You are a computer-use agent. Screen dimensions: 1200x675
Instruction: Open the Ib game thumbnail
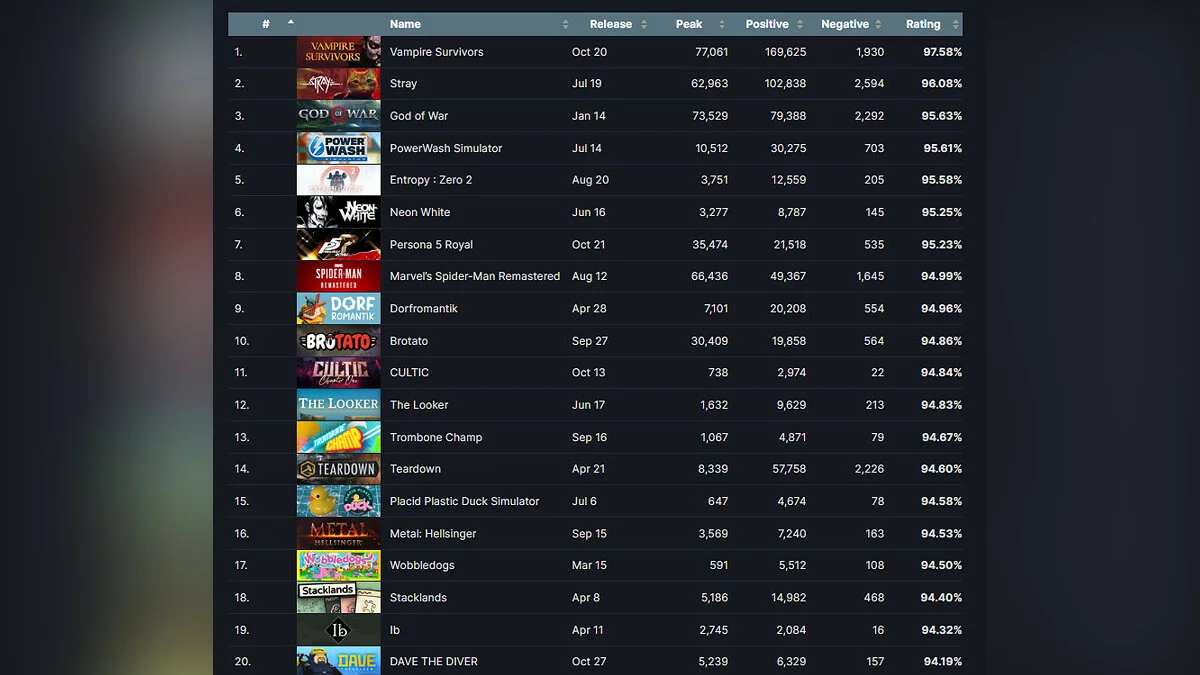coord(339,630)
